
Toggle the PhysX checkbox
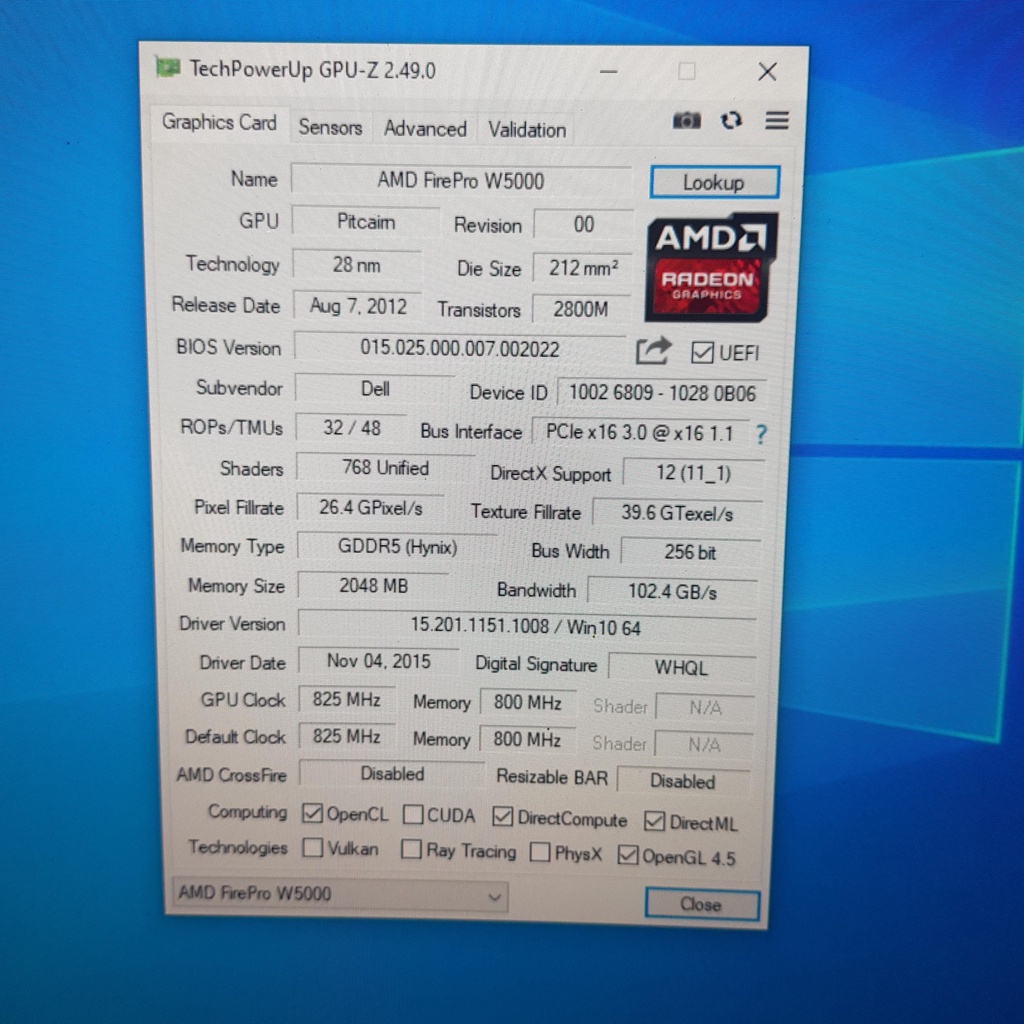[x=539, y=852]
